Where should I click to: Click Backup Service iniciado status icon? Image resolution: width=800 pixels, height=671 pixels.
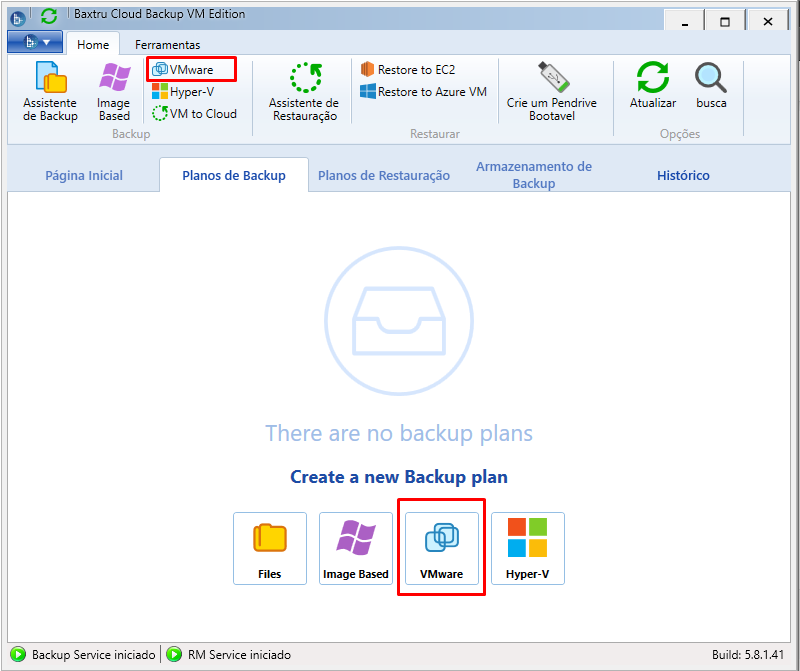coord(18,654)
